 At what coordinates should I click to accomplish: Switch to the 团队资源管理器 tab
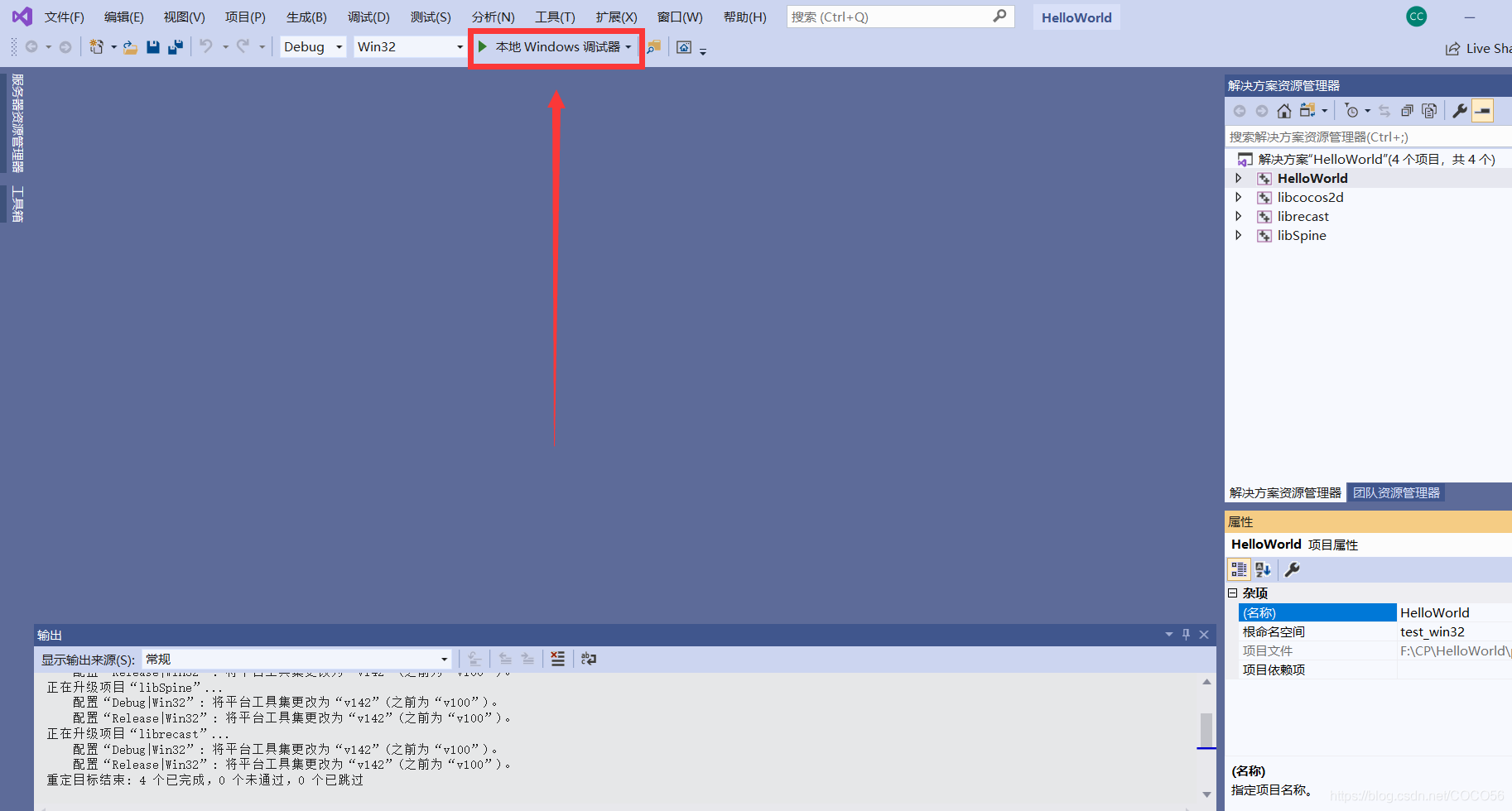(1396, 492)
